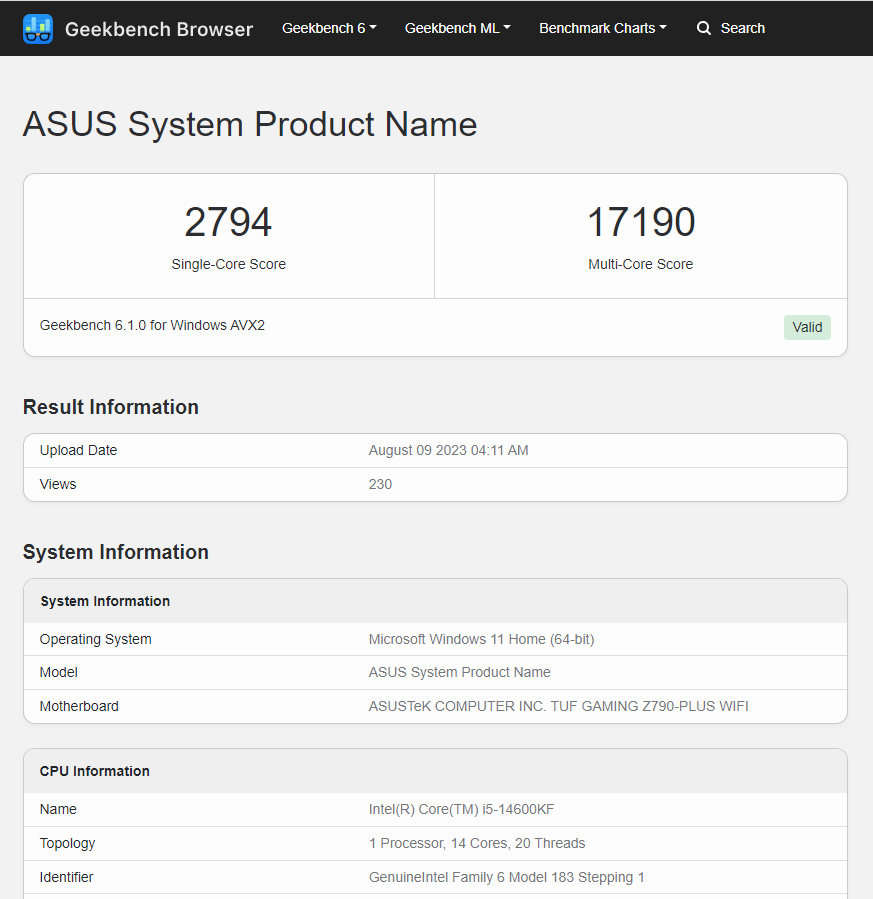The height and width of the screenshot is (899, 873).
Task: Click the Geekbench logo icon
Action: [x=38, y=29]
